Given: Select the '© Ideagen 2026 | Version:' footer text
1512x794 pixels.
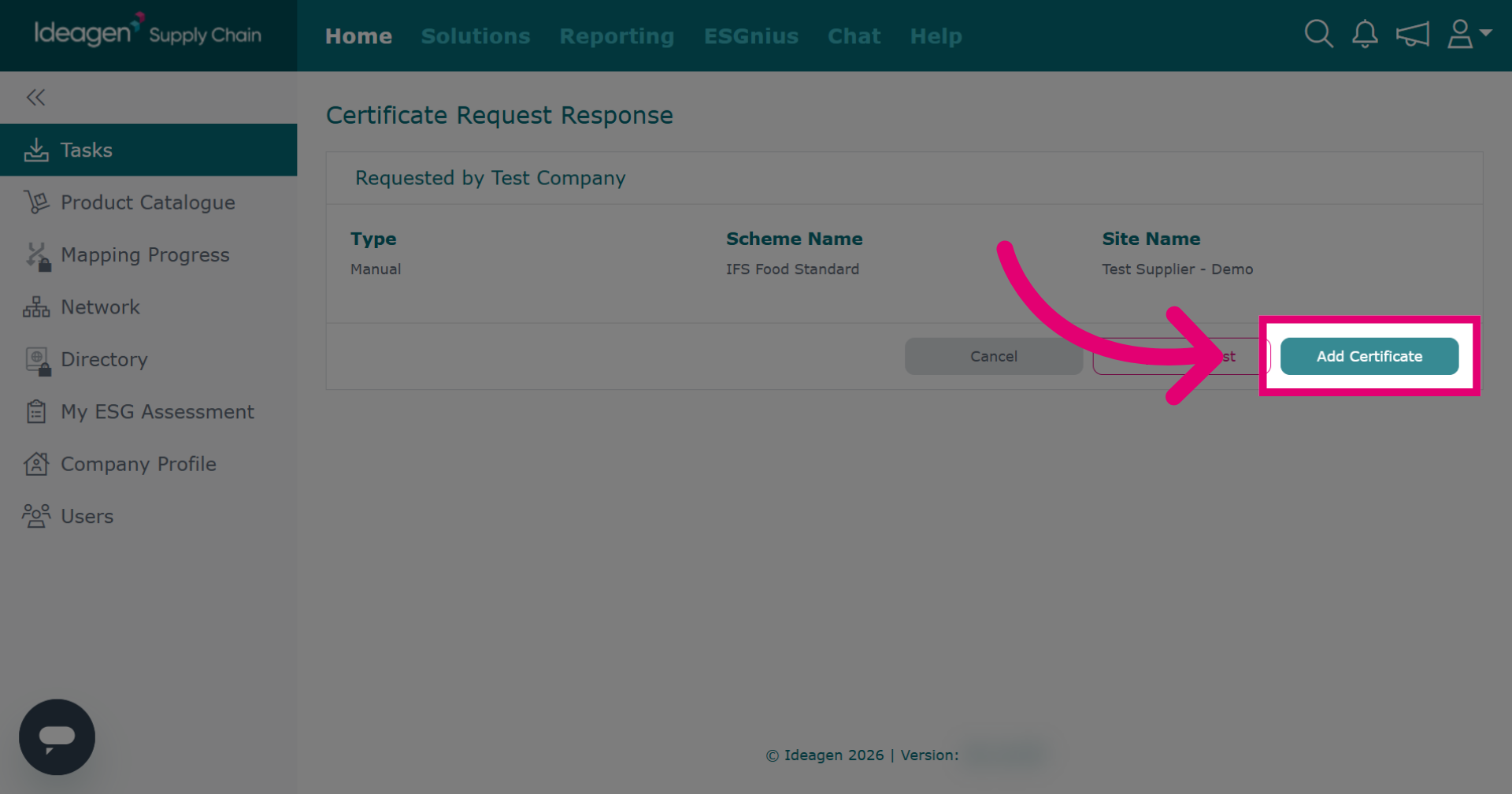Looking at the screenshot, I should point(862,755).
